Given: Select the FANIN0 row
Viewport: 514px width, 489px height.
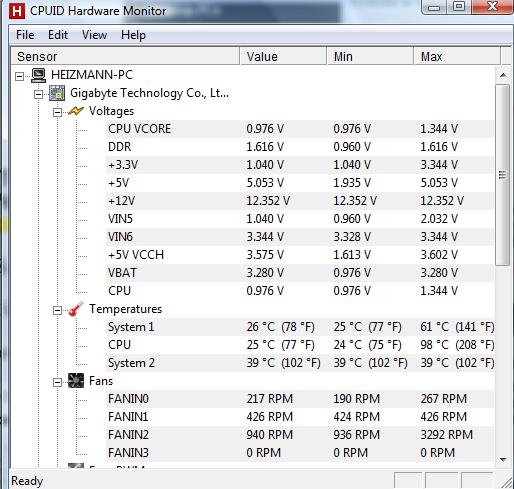Looking at the screenshot, I should click(300, 399).
